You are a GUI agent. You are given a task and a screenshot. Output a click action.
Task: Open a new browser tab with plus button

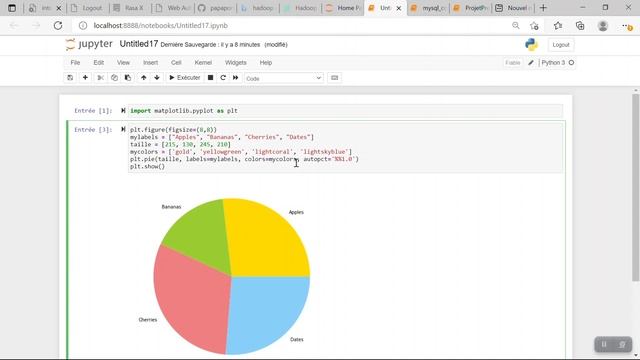click(x=543, y=8)
